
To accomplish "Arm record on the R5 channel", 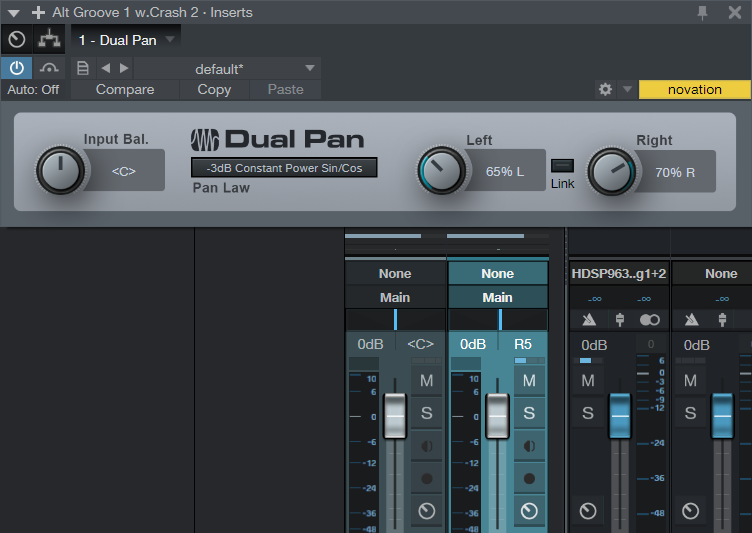I will tap(529, 478).
